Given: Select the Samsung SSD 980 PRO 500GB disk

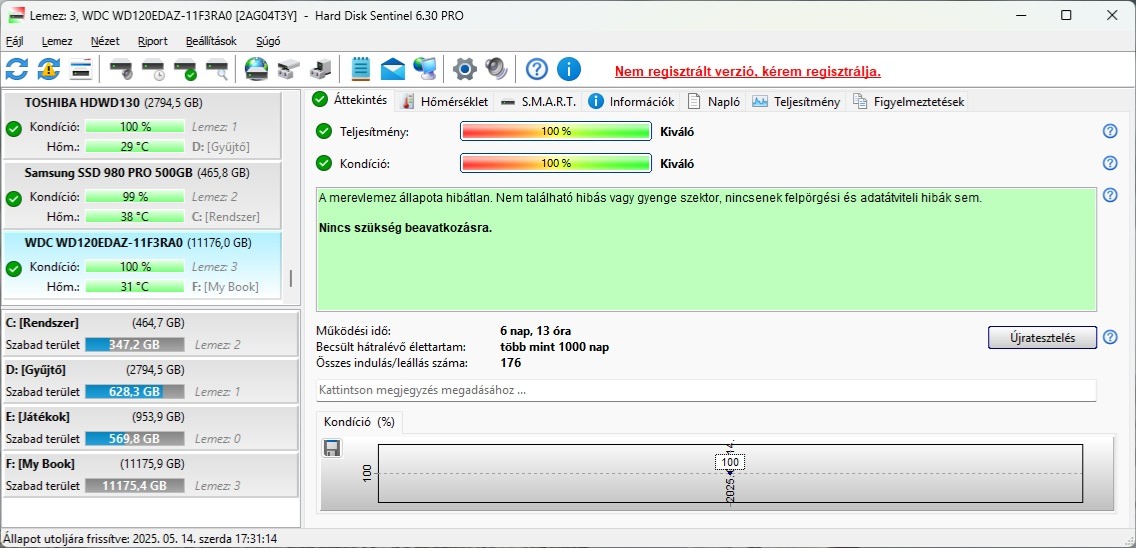Looking at the screenshot, I should coord(142,194).
